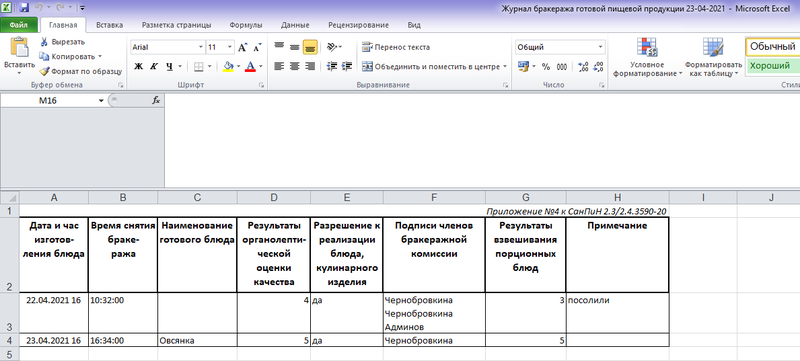The width and height of the screenshot is (800, 361).
Task: Open Шрифт group dialog launcher
Action: [x=261, y=85]
